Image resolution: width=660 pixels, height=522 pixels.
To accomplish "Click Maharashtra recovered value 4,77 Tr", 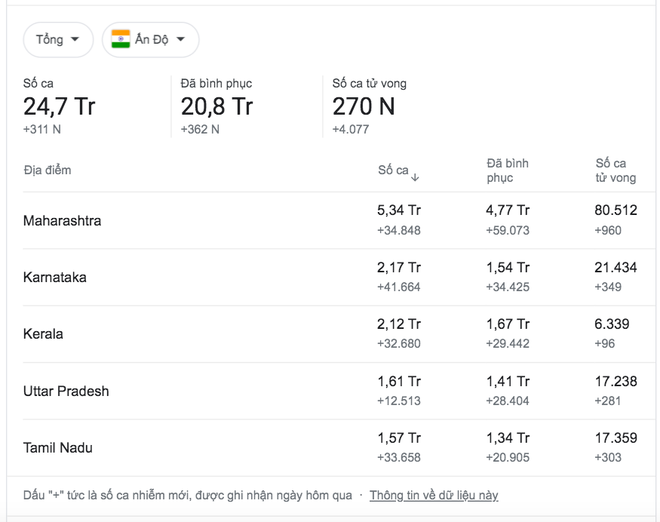I will (x=508, y=210).
